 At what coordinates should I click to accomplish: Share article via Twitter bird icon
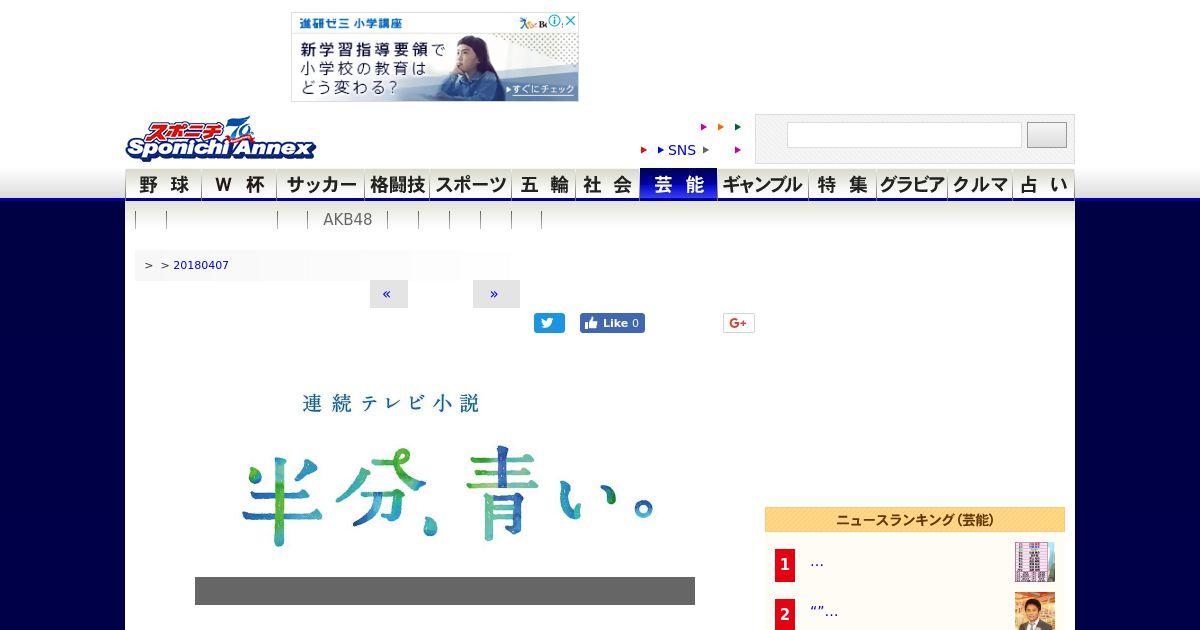pos(549,323)
